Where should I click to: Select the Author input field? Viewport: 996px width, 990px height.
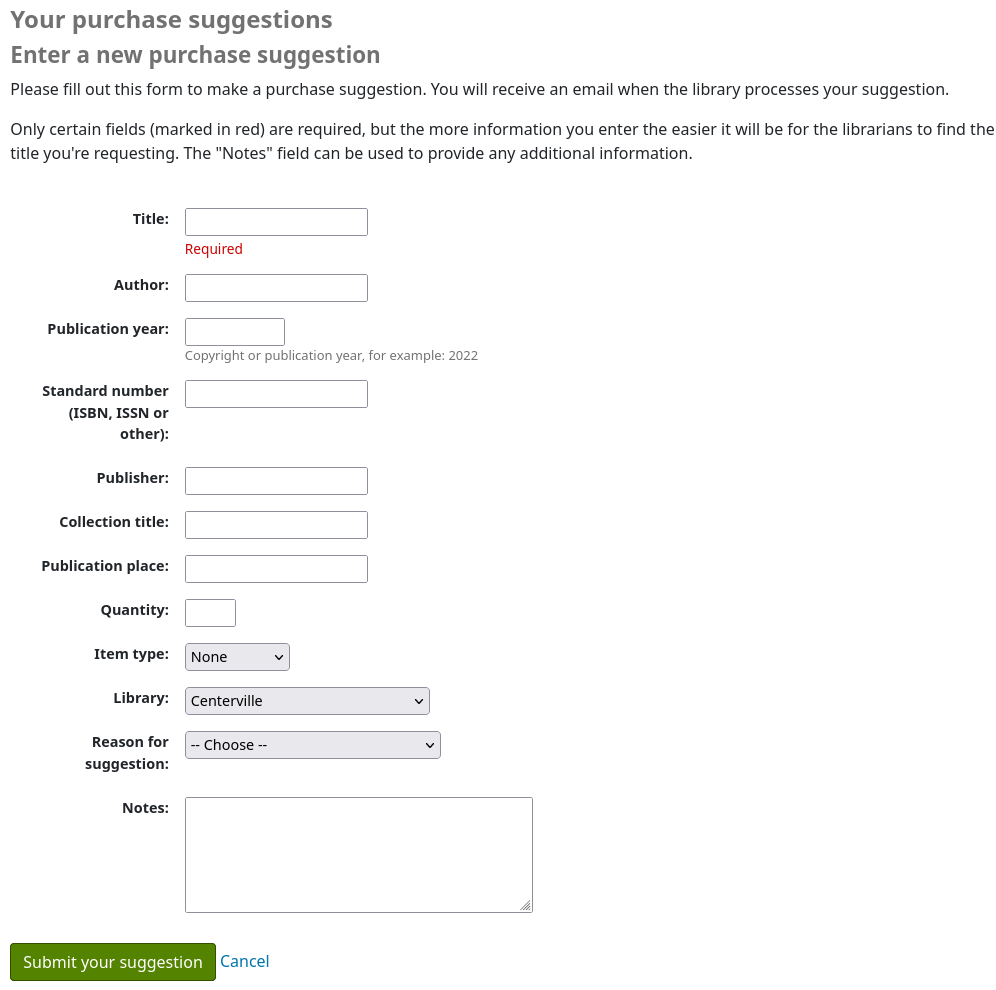click(276, 287)
